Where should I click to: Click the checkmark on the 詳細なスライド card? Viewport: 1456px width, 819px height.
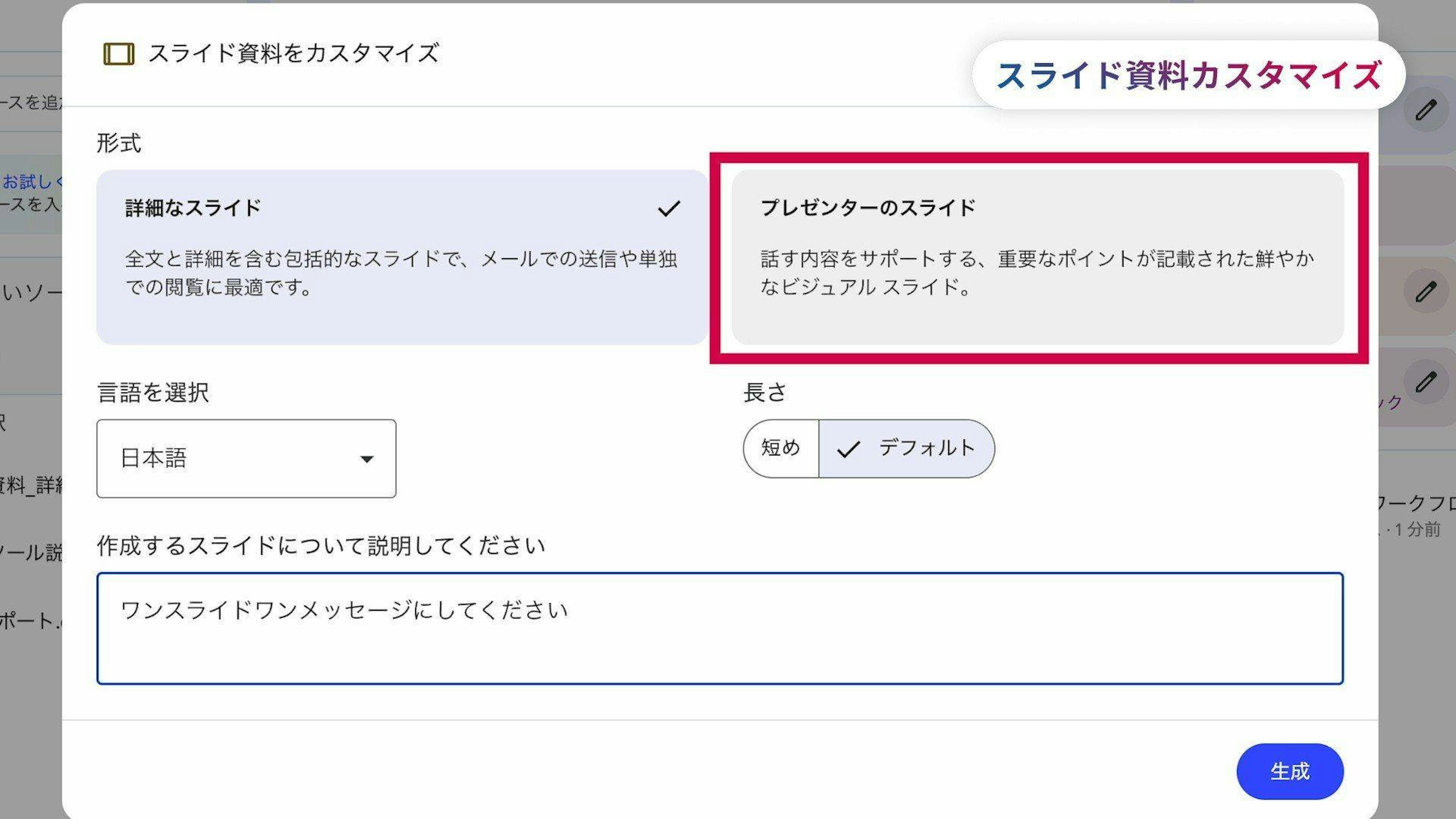pyautogui.click(x=668, y=209)
